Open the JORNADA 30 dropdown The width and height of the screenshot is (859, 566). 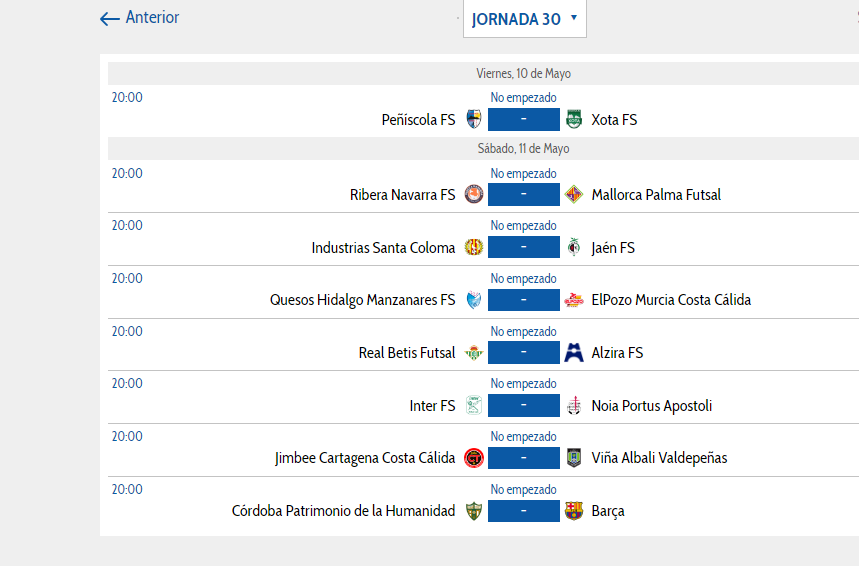coord(525,19)
